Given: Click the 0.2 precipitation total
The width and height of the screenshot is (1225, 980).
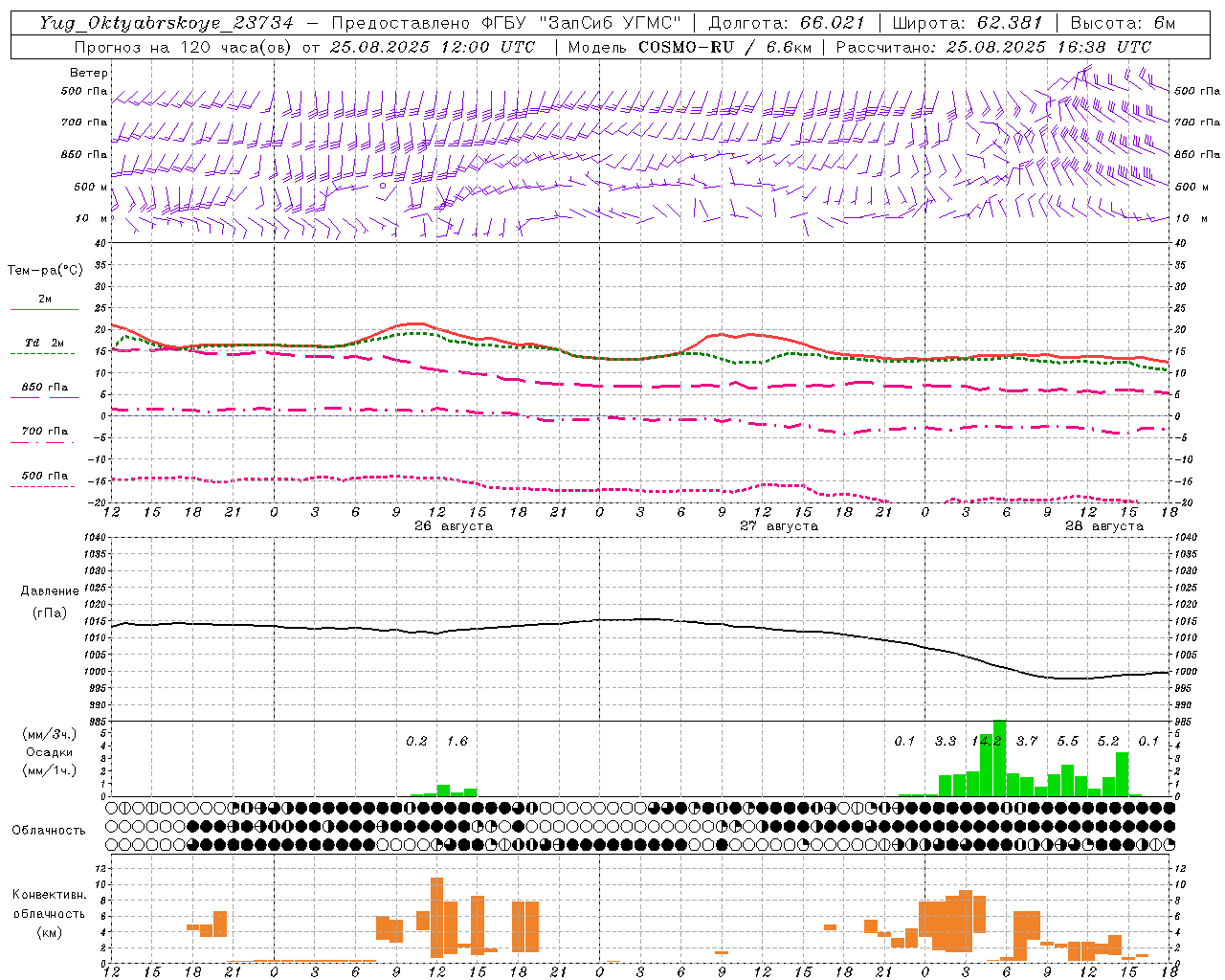Looking at the screenshot, I should [417, 742].
